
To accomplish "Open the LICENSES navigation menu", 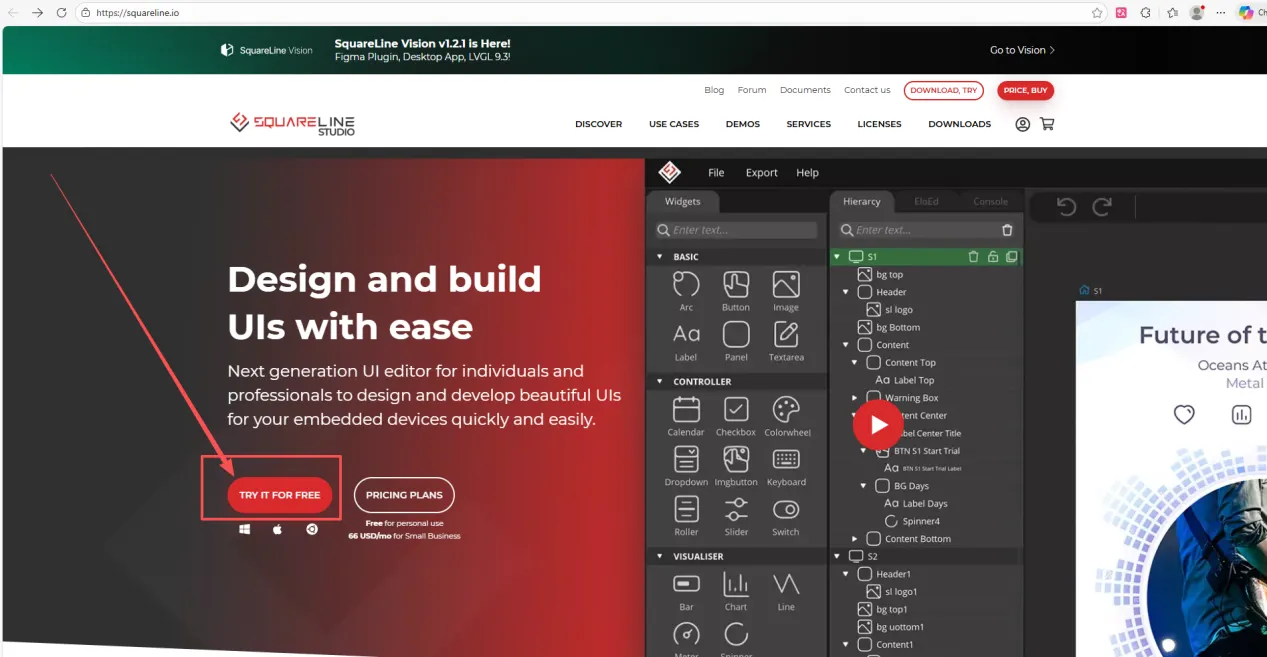I will 879,124.
